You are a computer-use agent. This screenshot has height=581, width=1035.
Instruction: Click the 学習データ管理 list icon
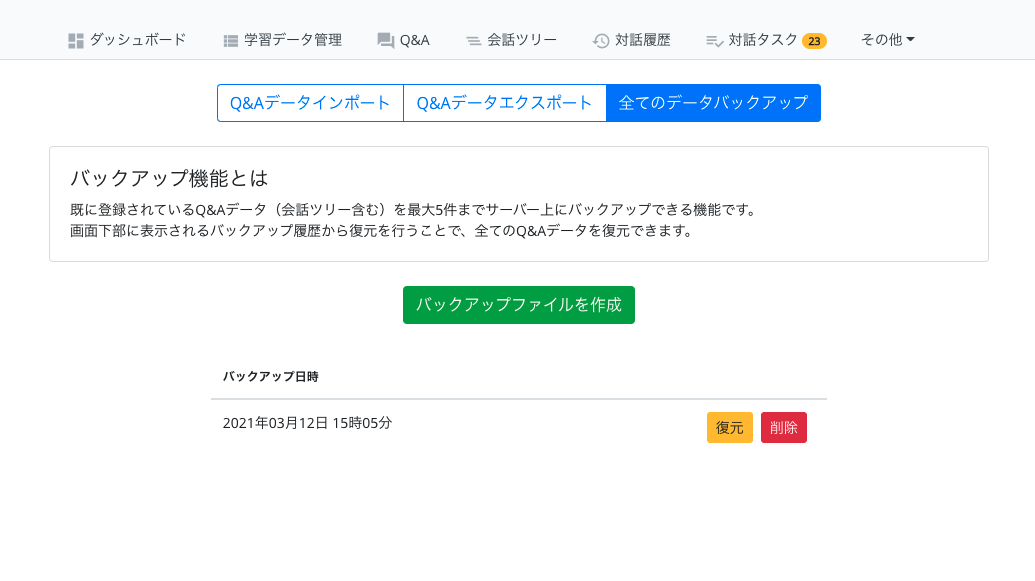pos(231,41)
